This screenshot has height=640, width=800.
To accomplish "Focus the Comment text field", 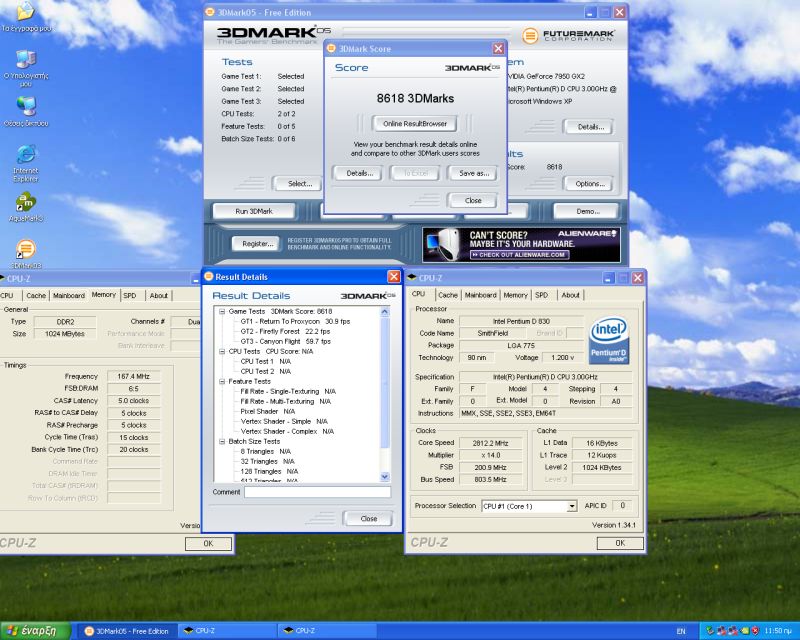I will (317, 492).
